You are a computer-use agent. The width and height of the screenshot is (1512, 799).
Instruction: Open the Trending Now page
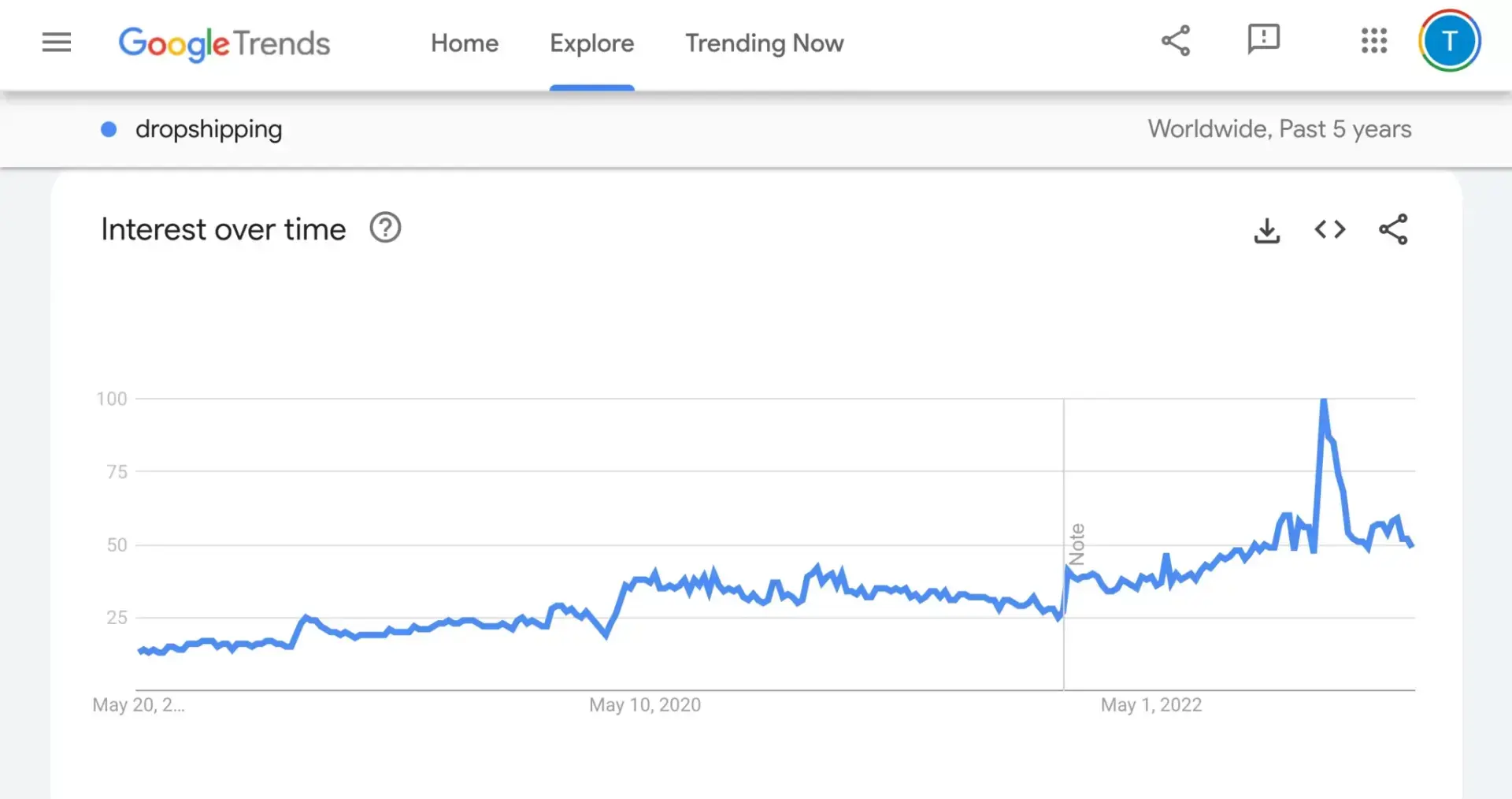click(x=764, y=43)
